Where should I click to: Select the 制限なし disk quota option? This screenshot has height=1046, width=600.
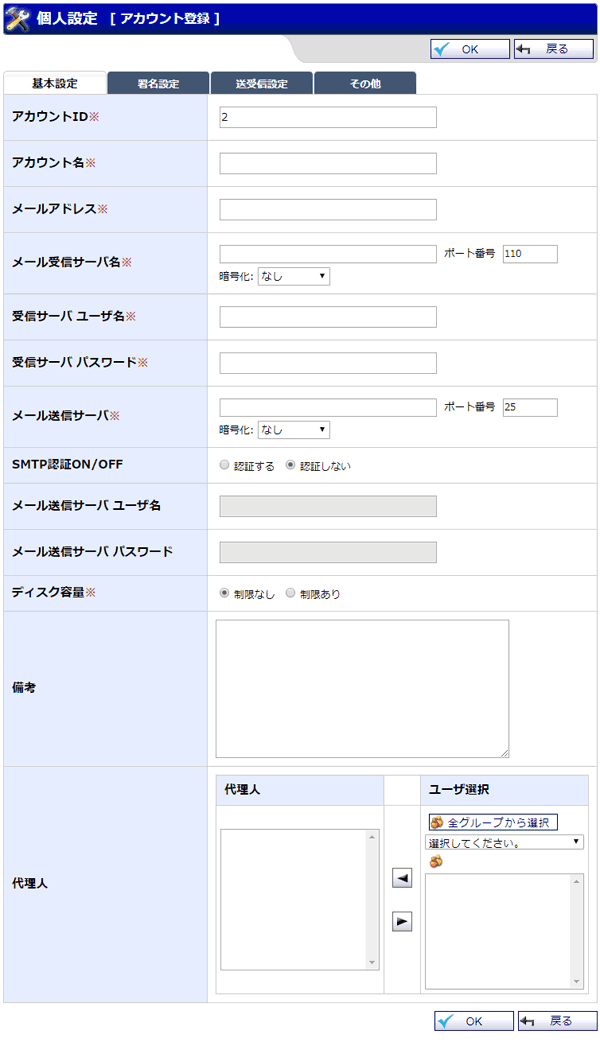pyautogui.click(x=224, y=592)
